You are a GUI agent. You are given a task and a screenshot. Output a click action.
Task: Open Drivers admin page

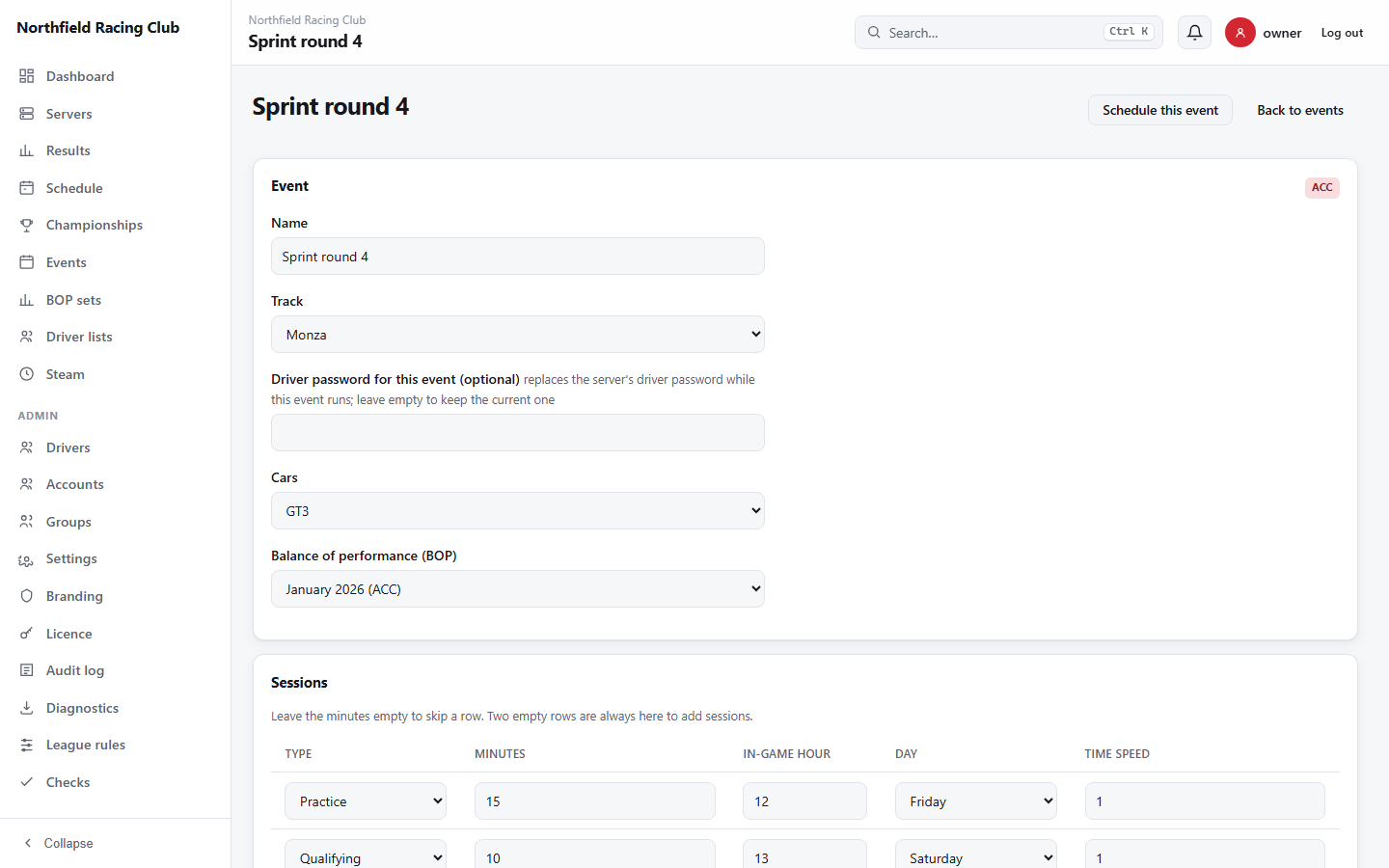tap(115, 448)
